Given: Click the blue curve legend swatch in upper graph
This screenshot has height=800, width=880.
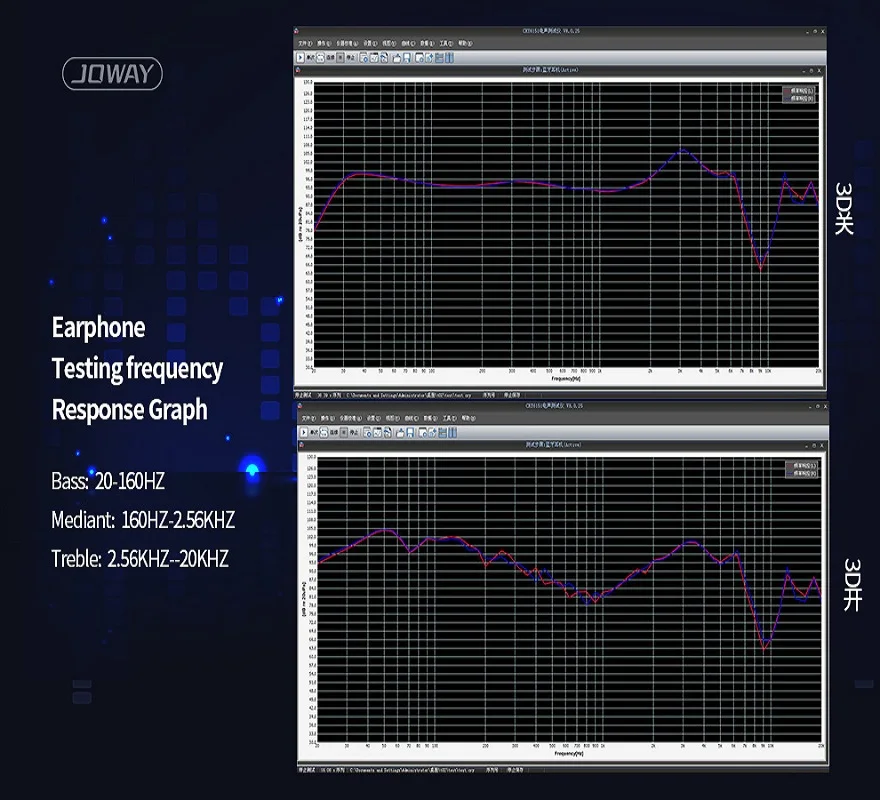Looking at the screenshot, I should tap(787, 98).
